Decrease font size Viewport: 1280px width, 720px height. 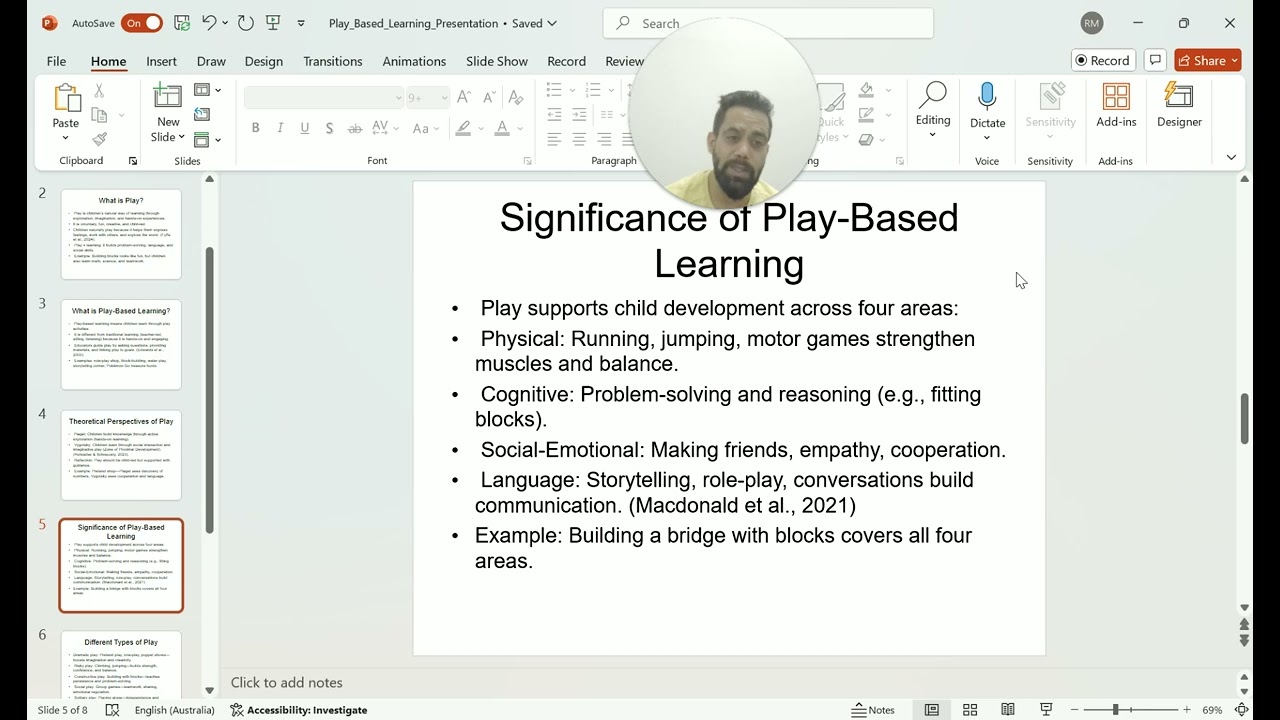click(x=489, y=97)
